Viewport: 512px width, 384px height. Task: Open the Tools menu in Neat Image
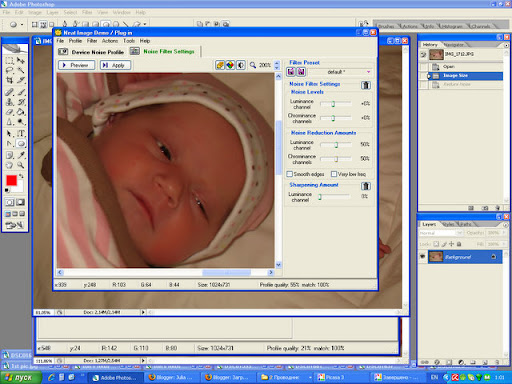click(x=129, y=41)
